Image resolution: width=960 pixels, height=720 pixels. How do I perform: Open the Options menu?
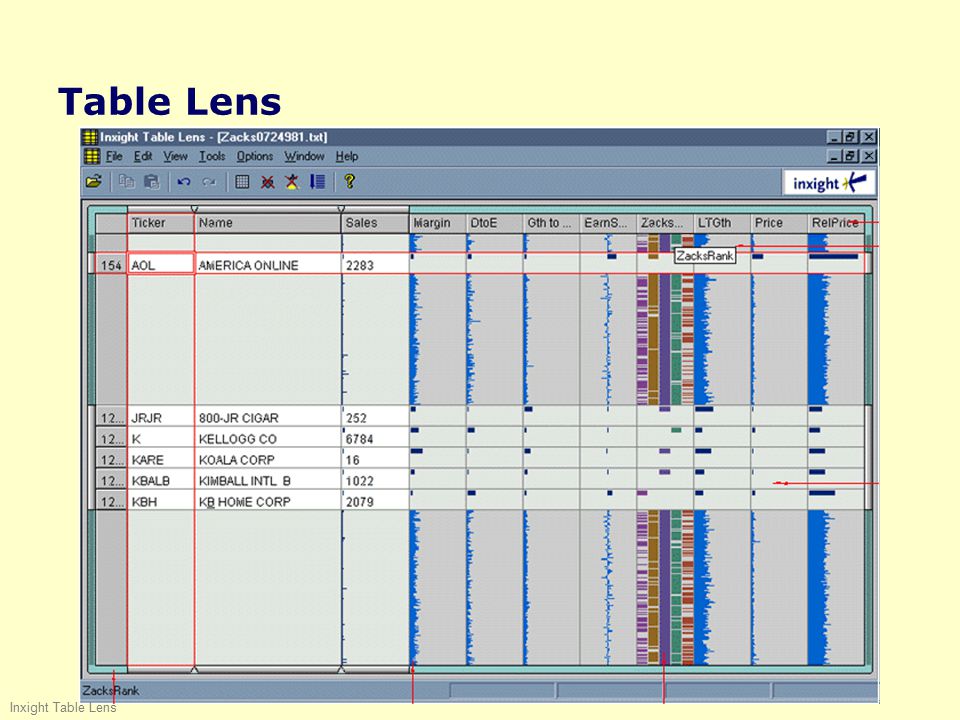click(x=255, y=156)
